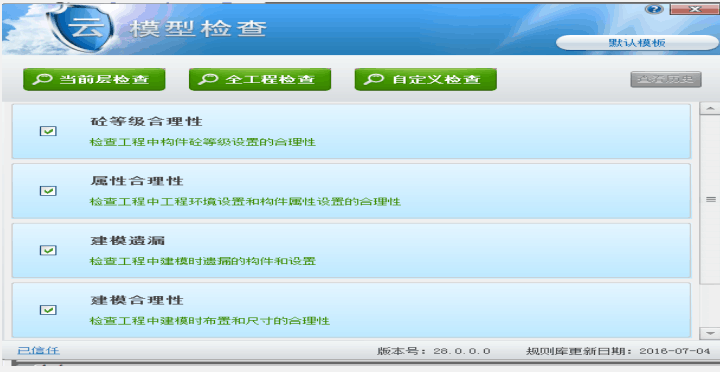Image resolution: width=720 pixels, height=372 pixels.
Task: Toggle the 建模合理性 checkbox
Action: (x=48, y=310)
